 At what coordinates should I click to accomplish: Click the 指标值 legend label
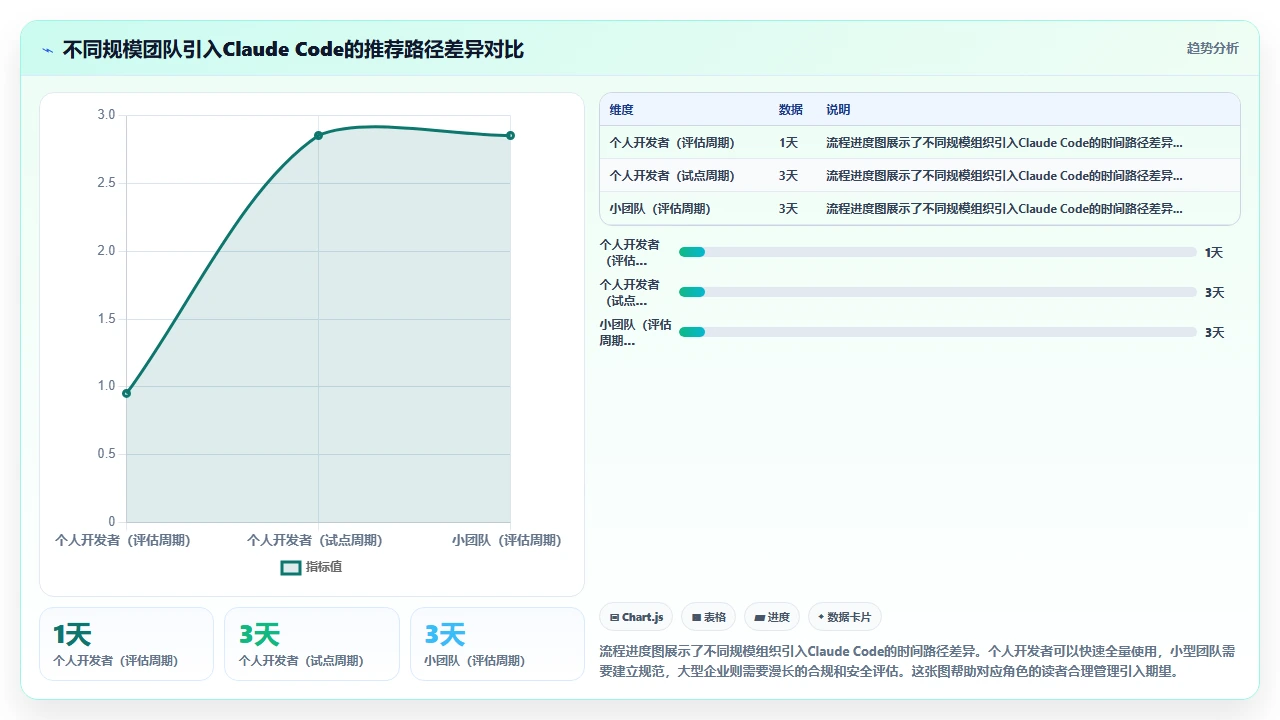[324, 567]
